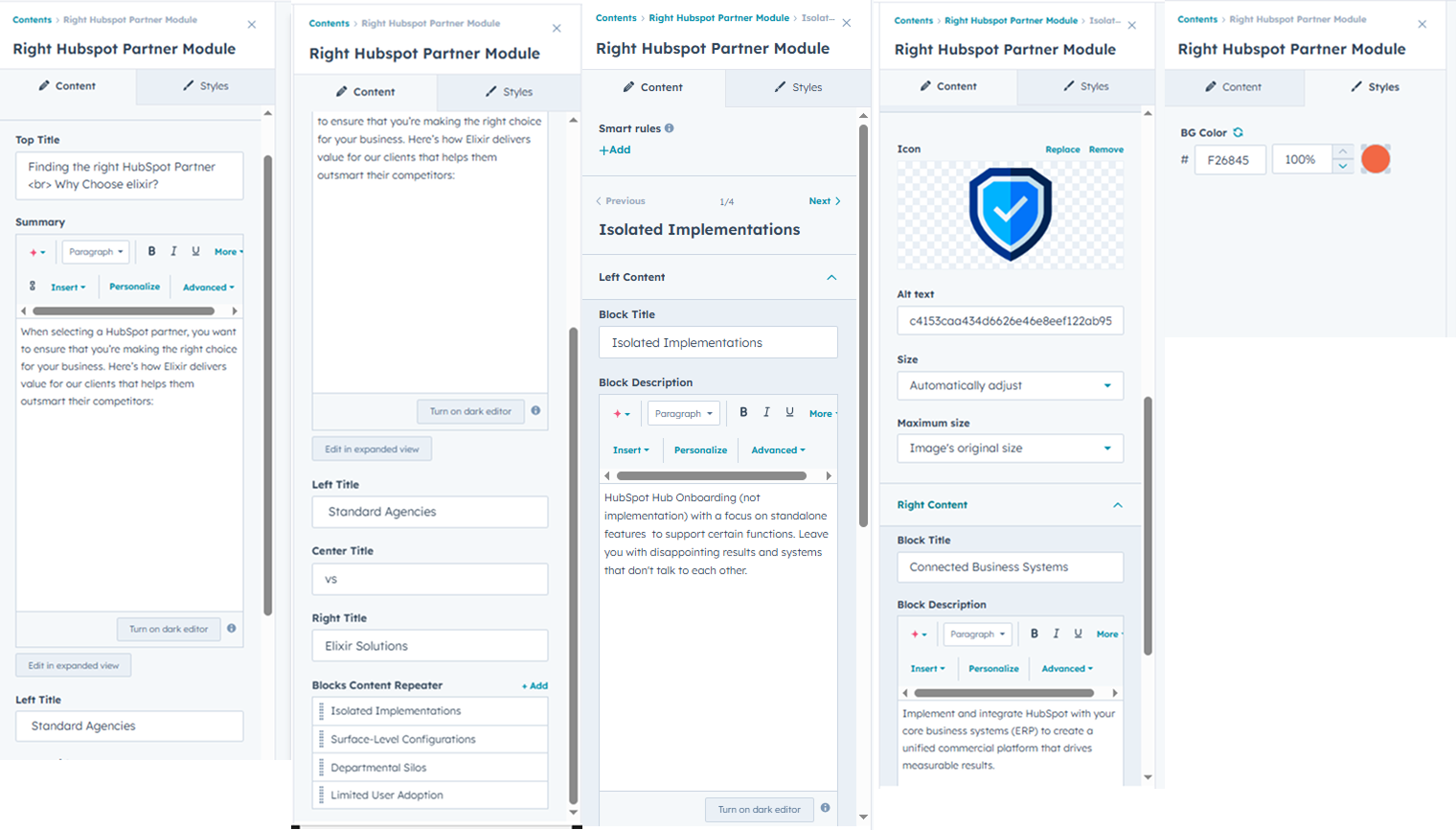Viewport: 1456px width, 830px height.
Task: Turn on dark editor below Isolated Implementations description
Action: point(759,809)
